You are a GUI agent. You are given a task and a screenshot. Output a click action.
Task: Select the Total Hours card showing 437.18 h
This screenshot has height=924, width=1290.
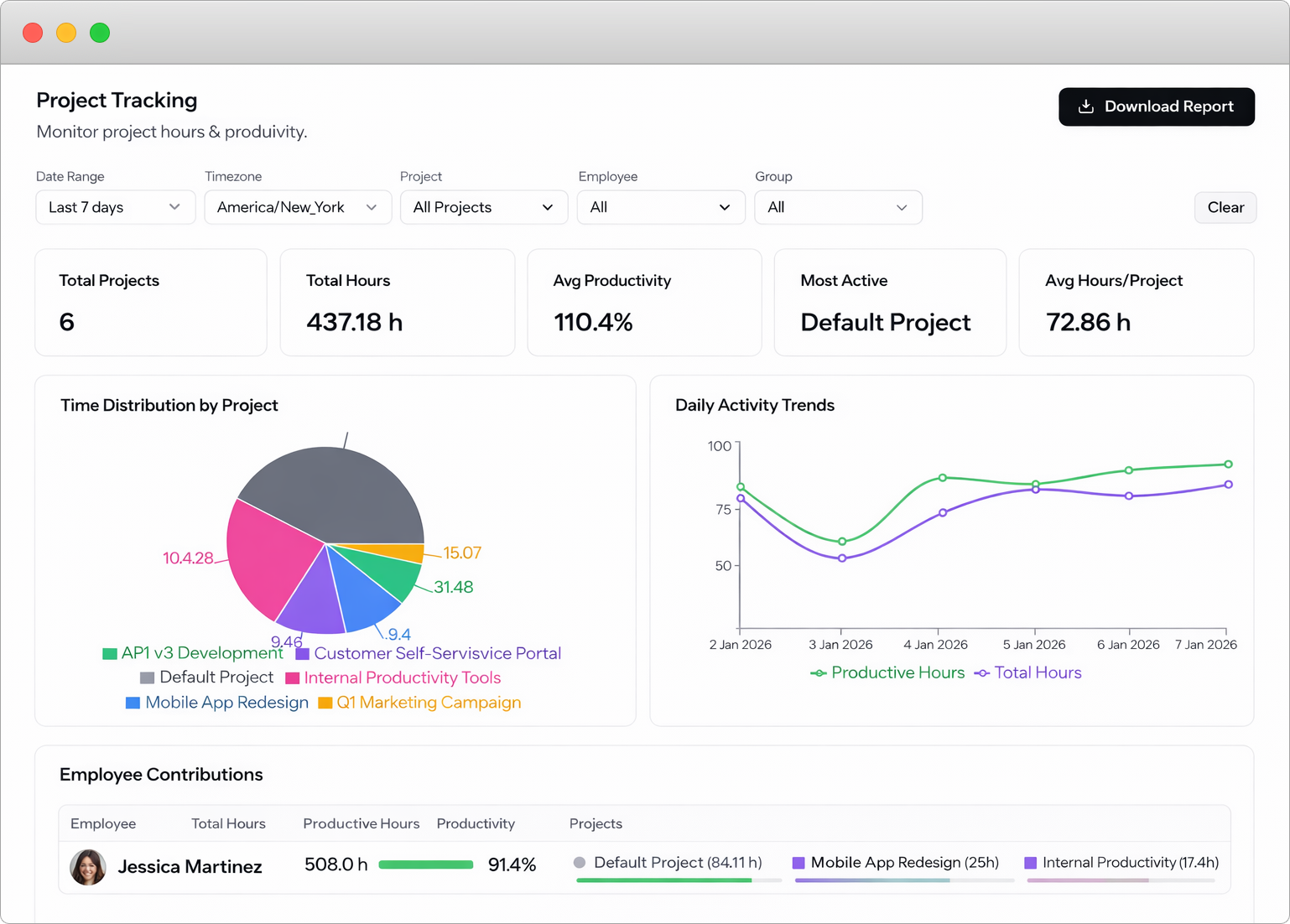tap(398, 302)
